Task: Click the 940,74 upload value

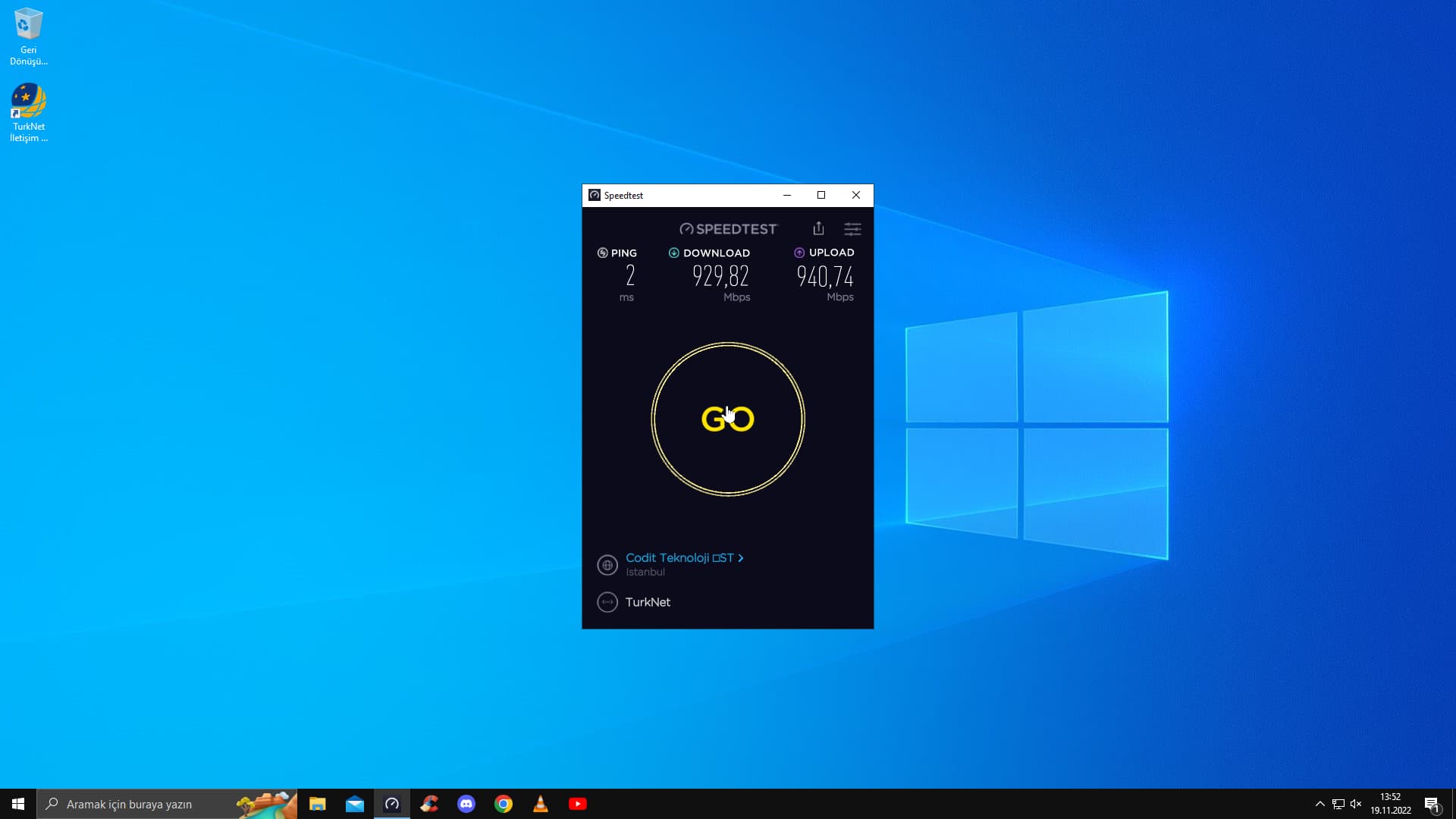Action: pyautogui.click(x=825, y=277)
